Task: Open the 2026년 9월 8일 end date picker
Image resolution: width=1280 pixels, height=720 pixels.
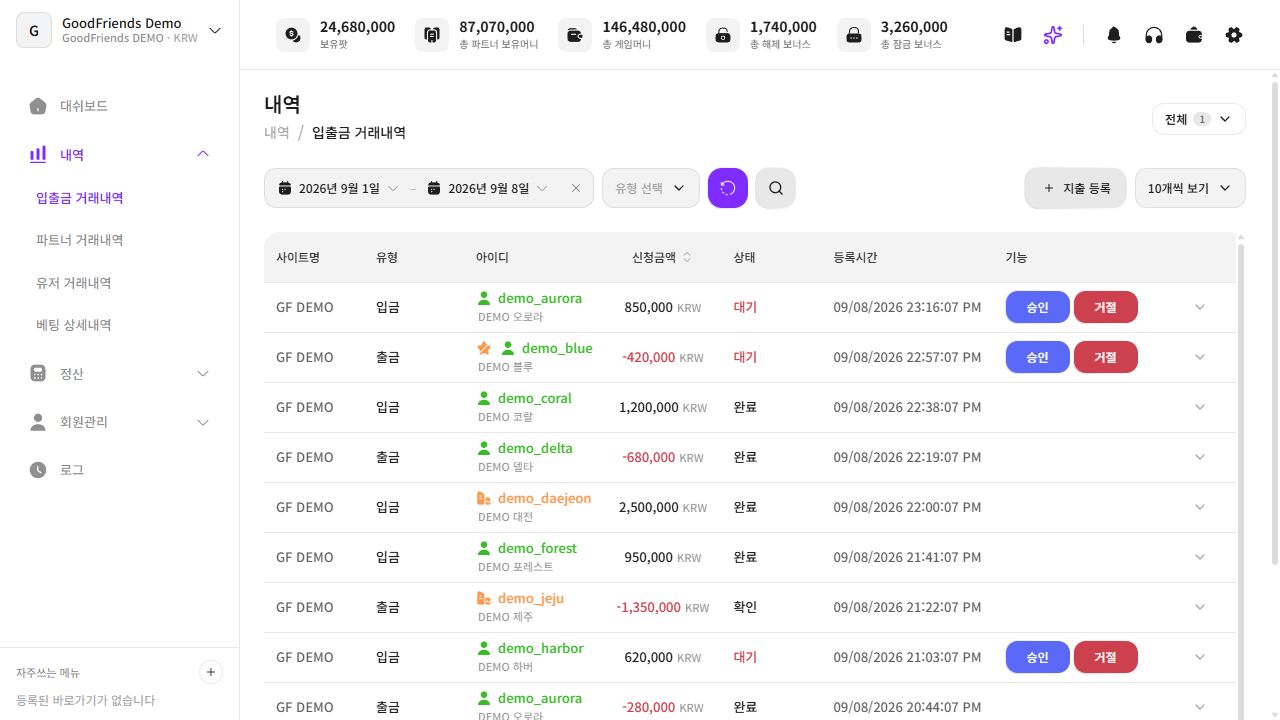Action: 488,188
